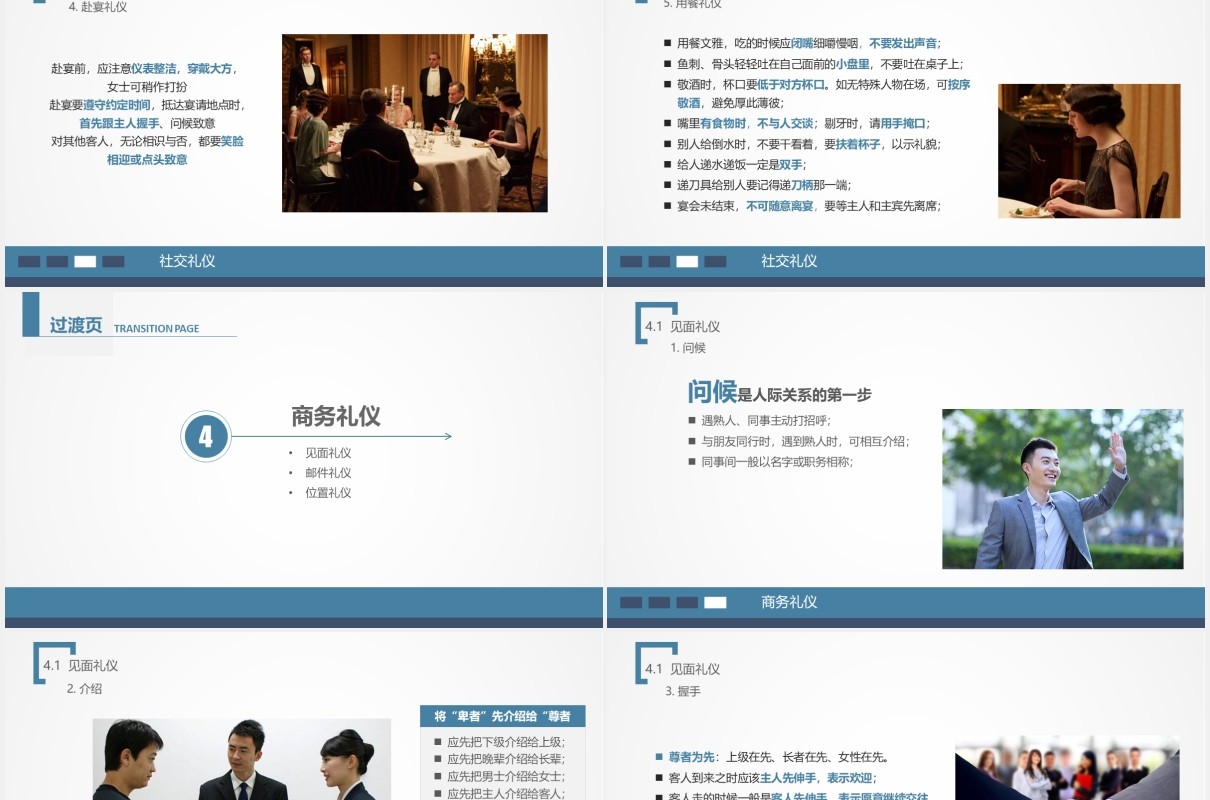
Task: Click the 给人递水递饭一定是双手 bullet
Action: coord(735,164)
